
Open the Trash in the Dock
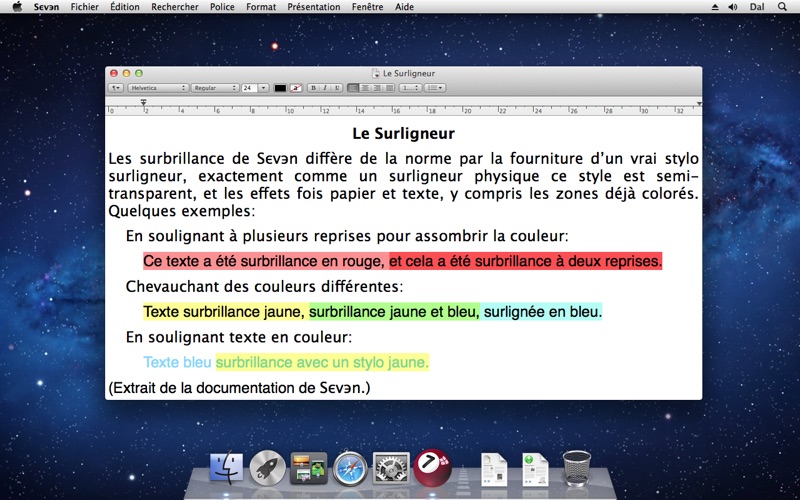point(577,467)
